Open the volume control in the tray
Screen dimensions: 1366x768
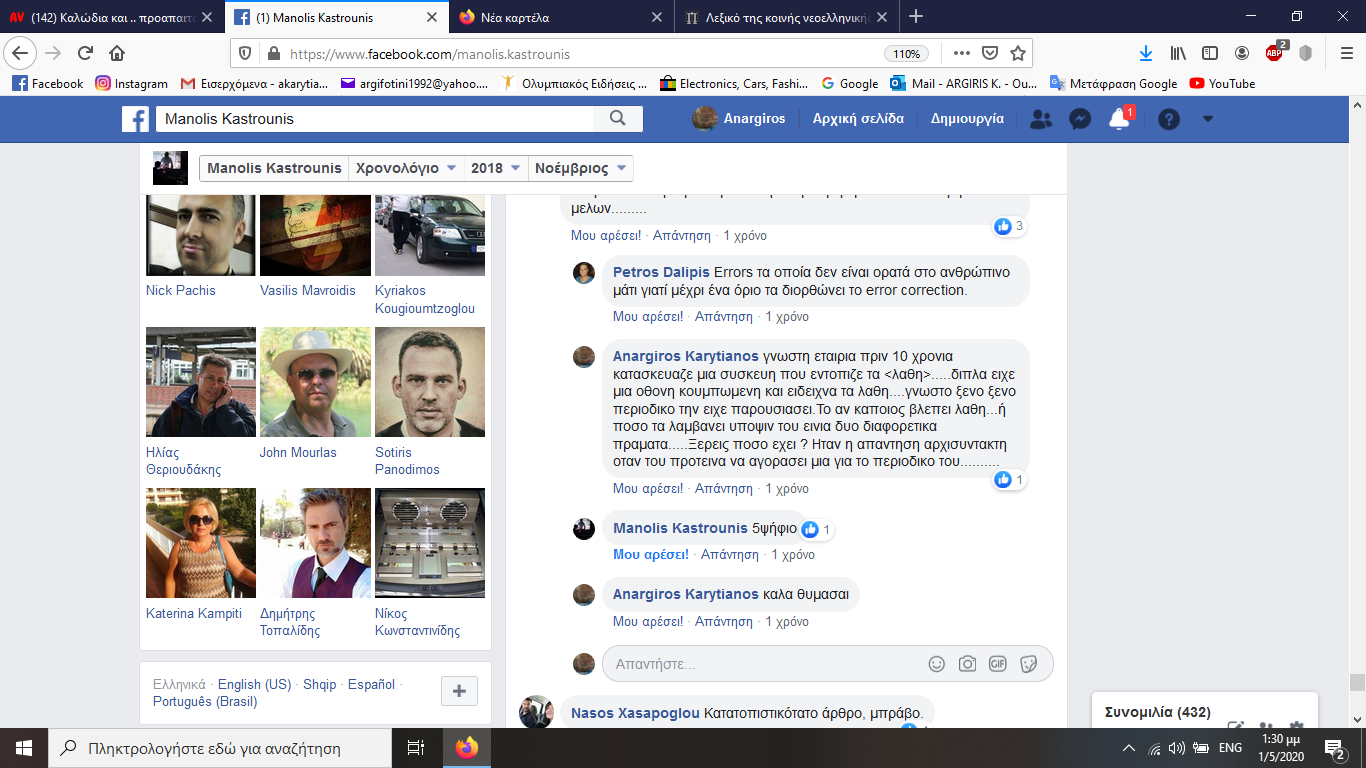1177,748
